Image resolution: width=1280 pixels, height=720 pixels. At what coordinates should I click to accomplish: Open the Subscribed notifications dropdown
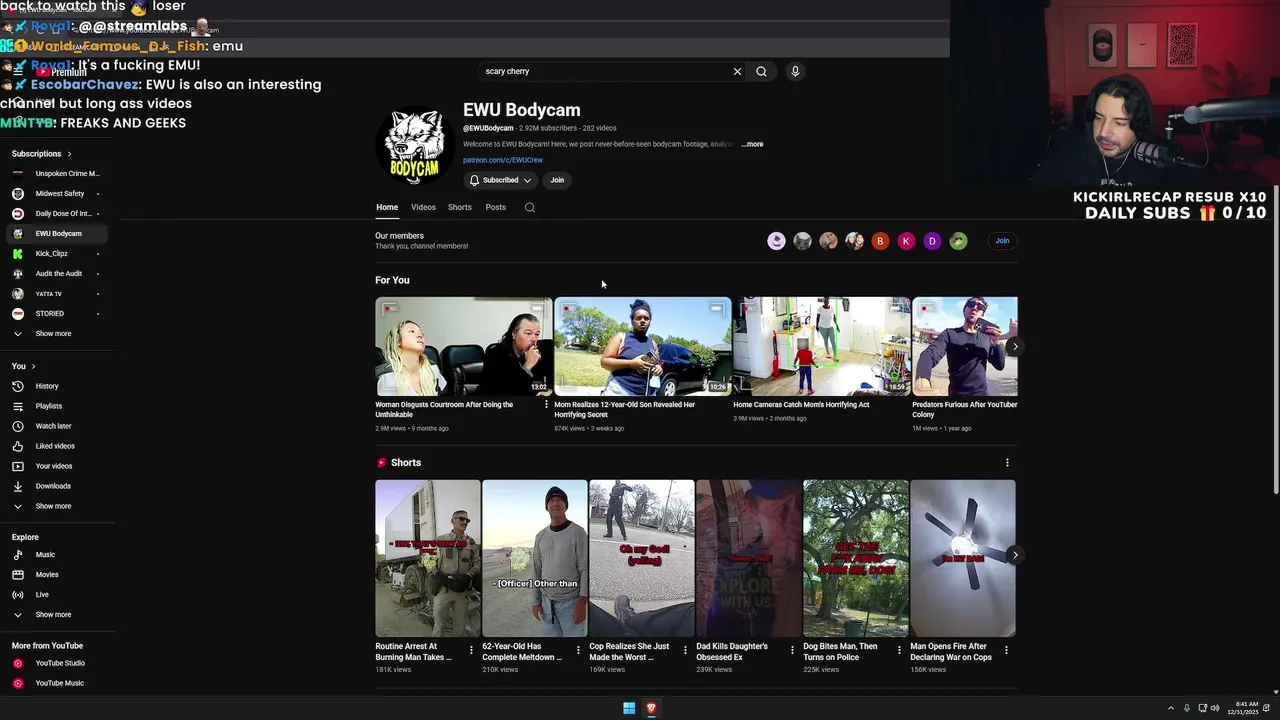[500, 180]
